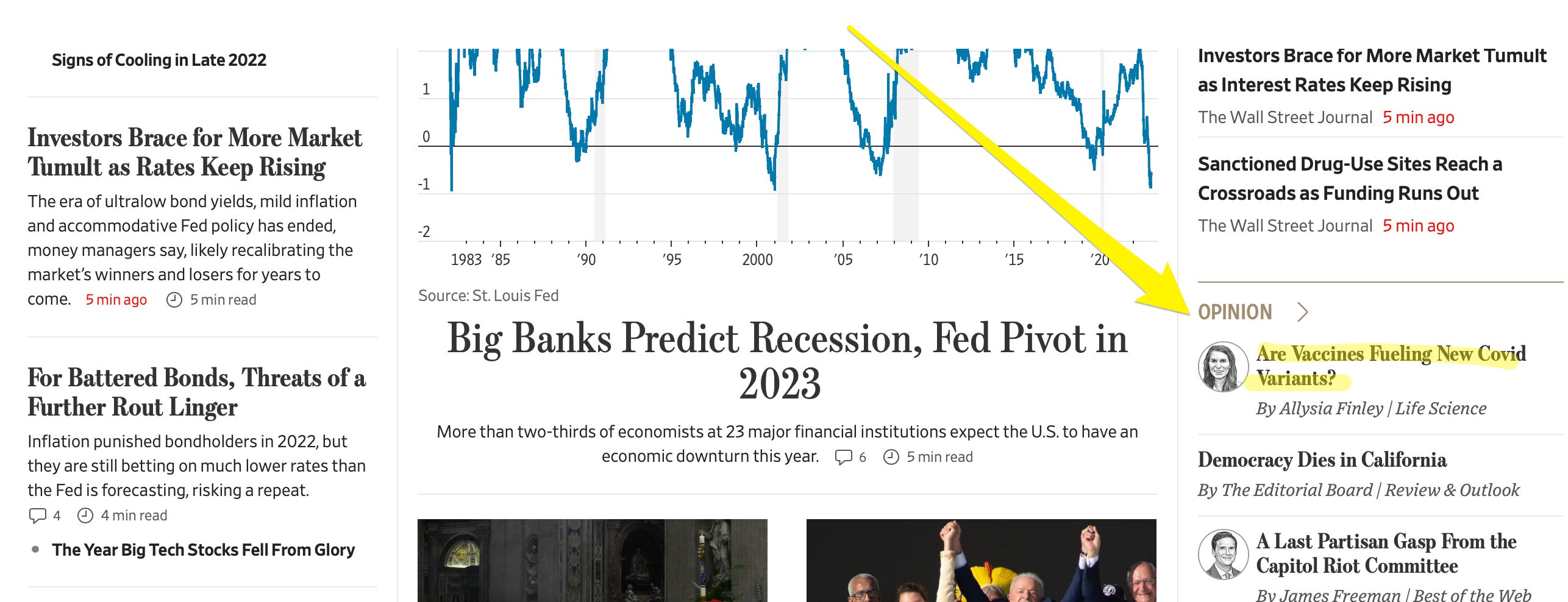Open 'The Year Big Tech Stocks Fell' link

tap(203, 550)
